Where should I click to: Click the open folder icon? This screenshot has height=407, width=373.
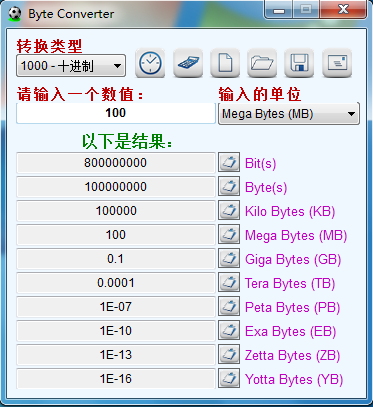(262, 63)
